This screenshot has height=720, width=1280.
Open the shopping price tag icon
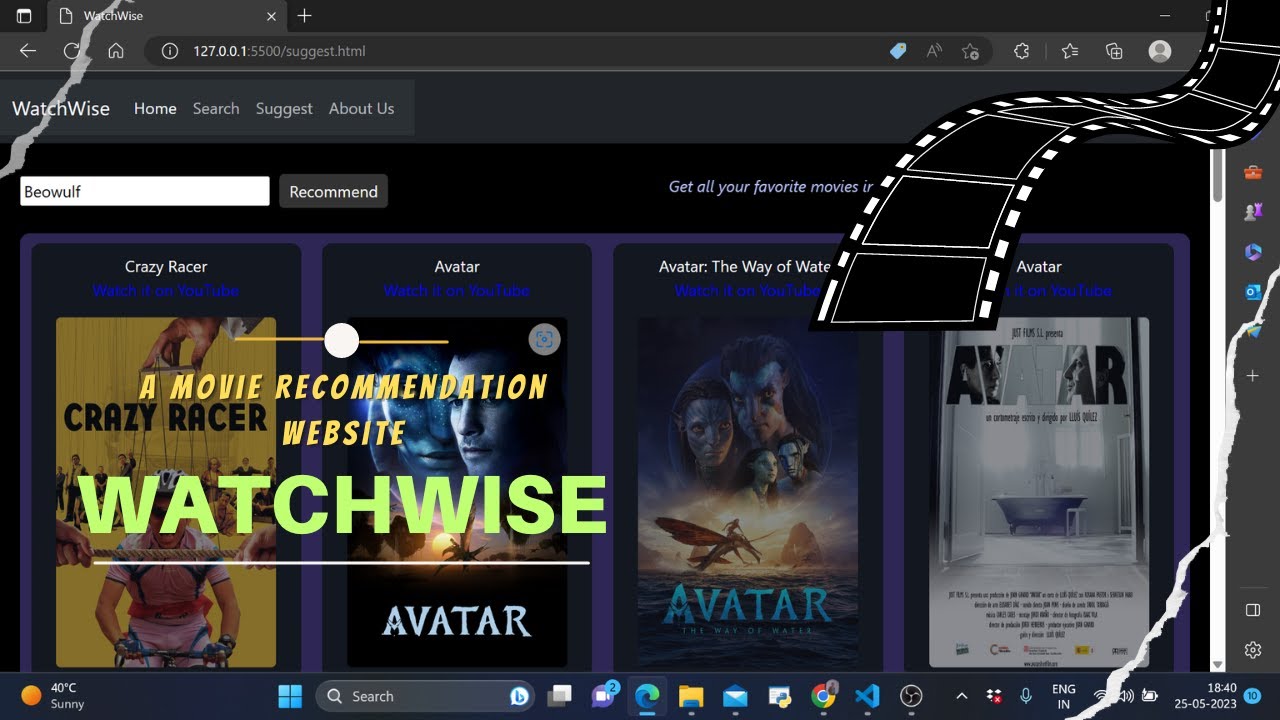coord(898,51)
